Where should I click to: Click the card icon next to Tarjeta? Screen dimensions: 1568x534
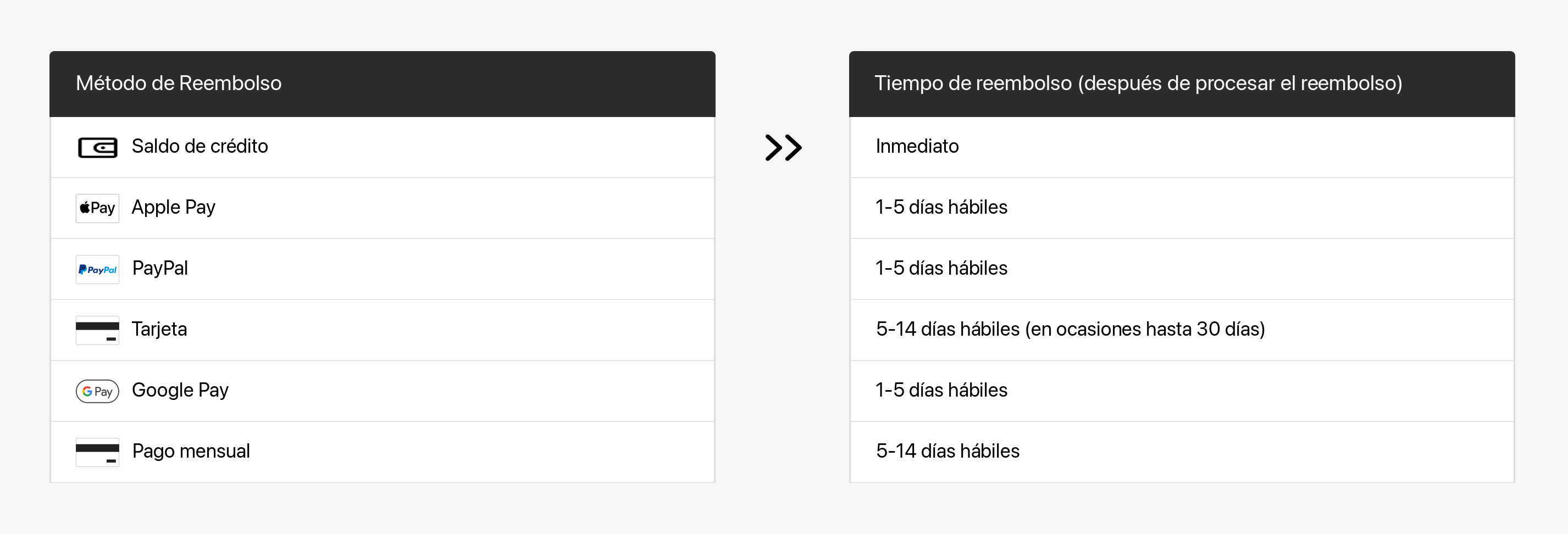tap(97, 330)
